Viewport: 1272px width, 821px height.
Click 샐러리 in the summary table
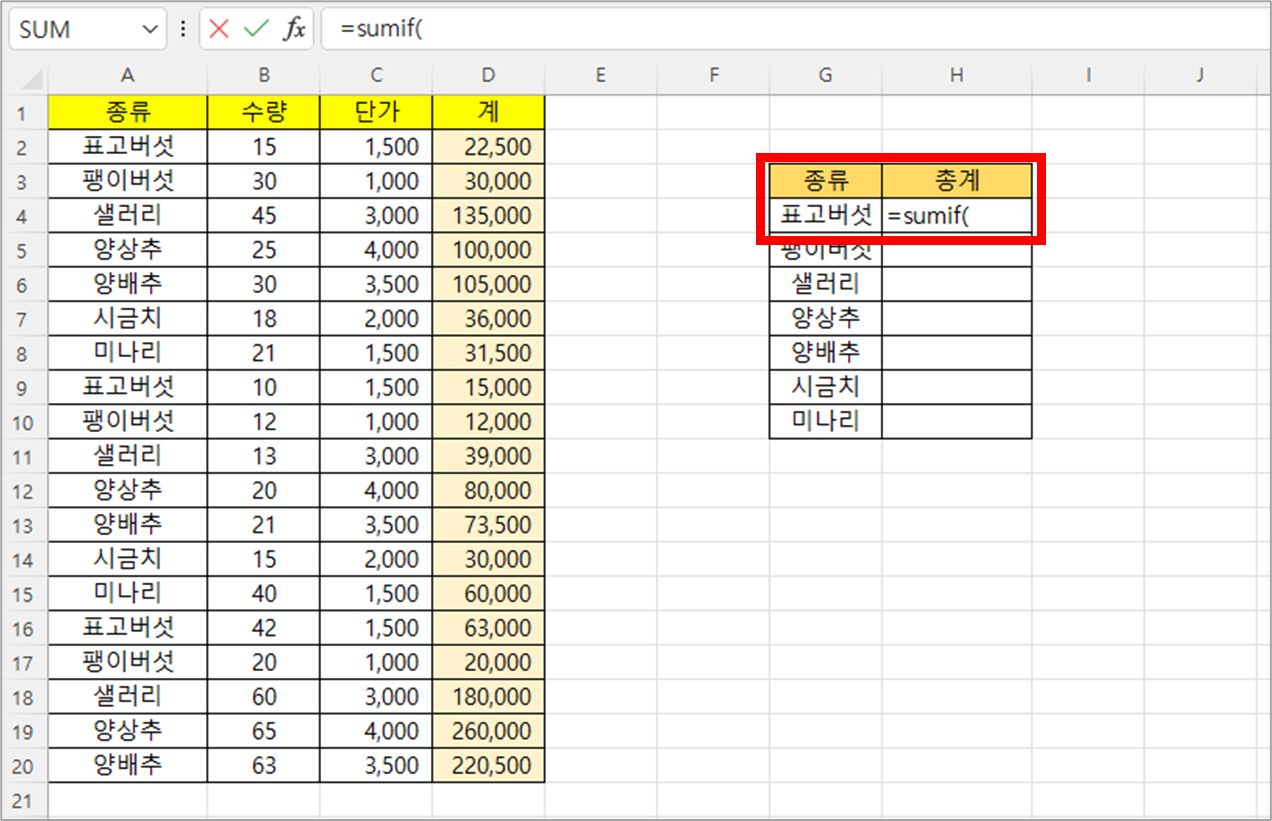point(826,284)
